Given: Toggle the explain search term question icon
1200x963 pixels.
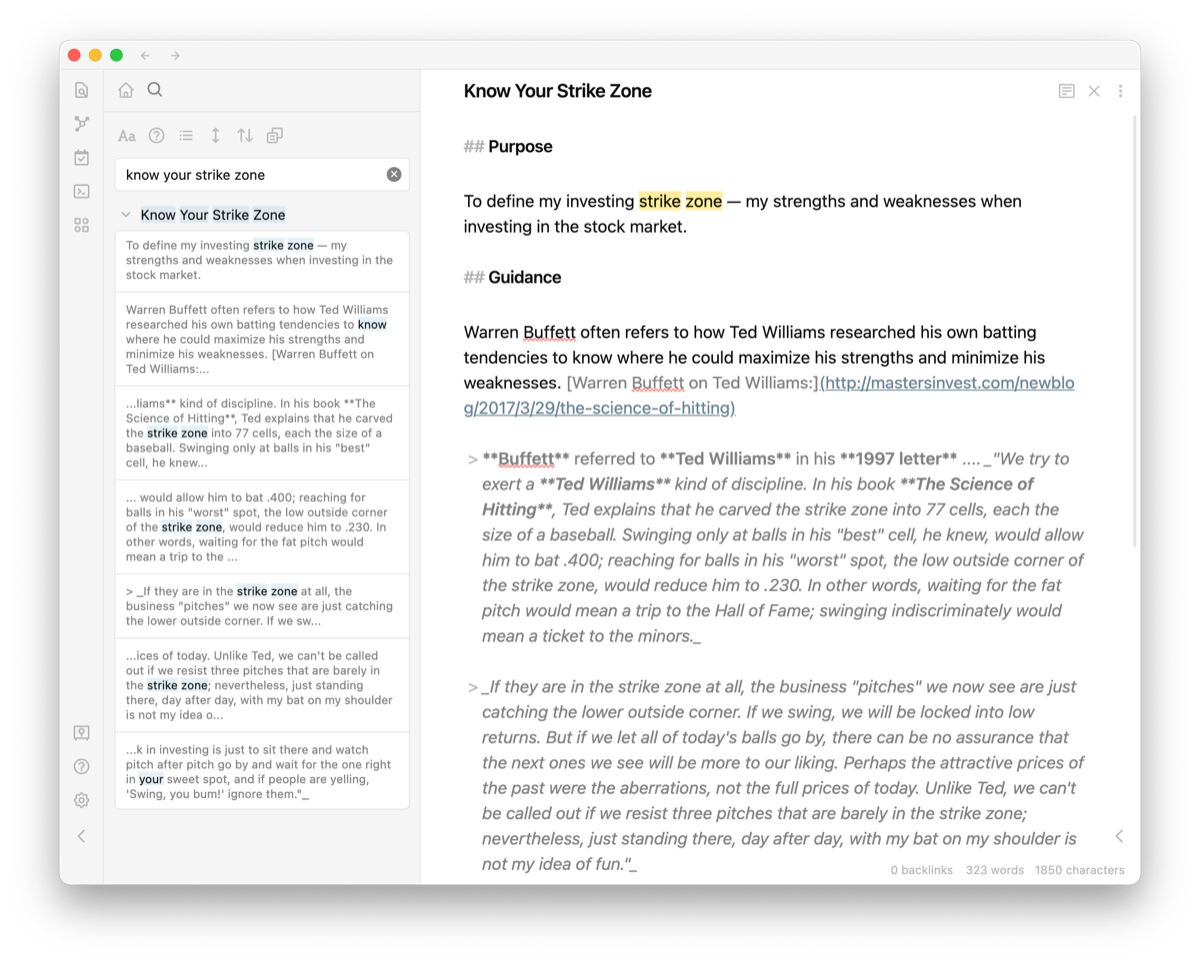Looking at the screenshot, I should click(156, 136).
